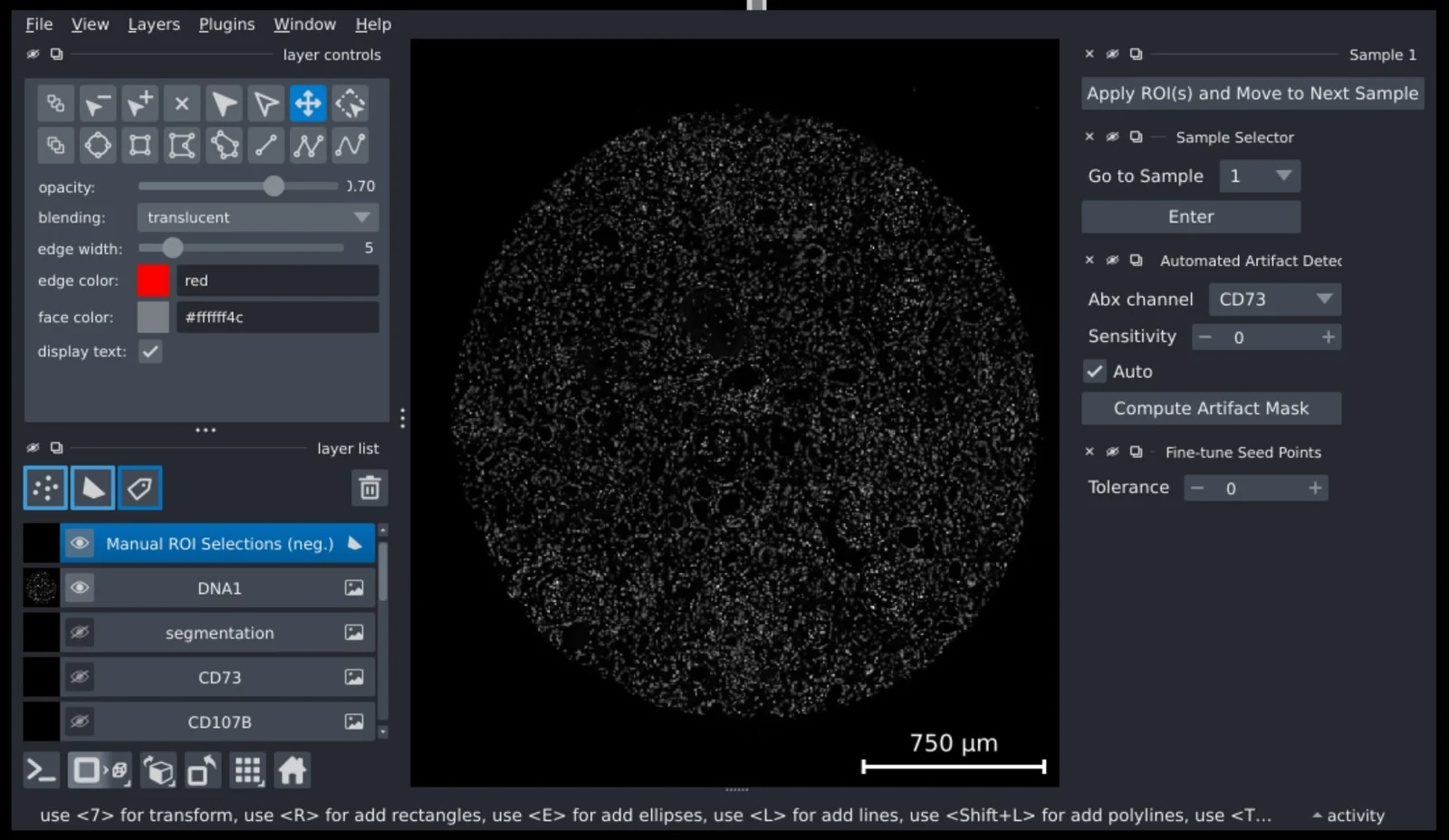Create a new points layer

pyautogui.click(x=45, y=488)
